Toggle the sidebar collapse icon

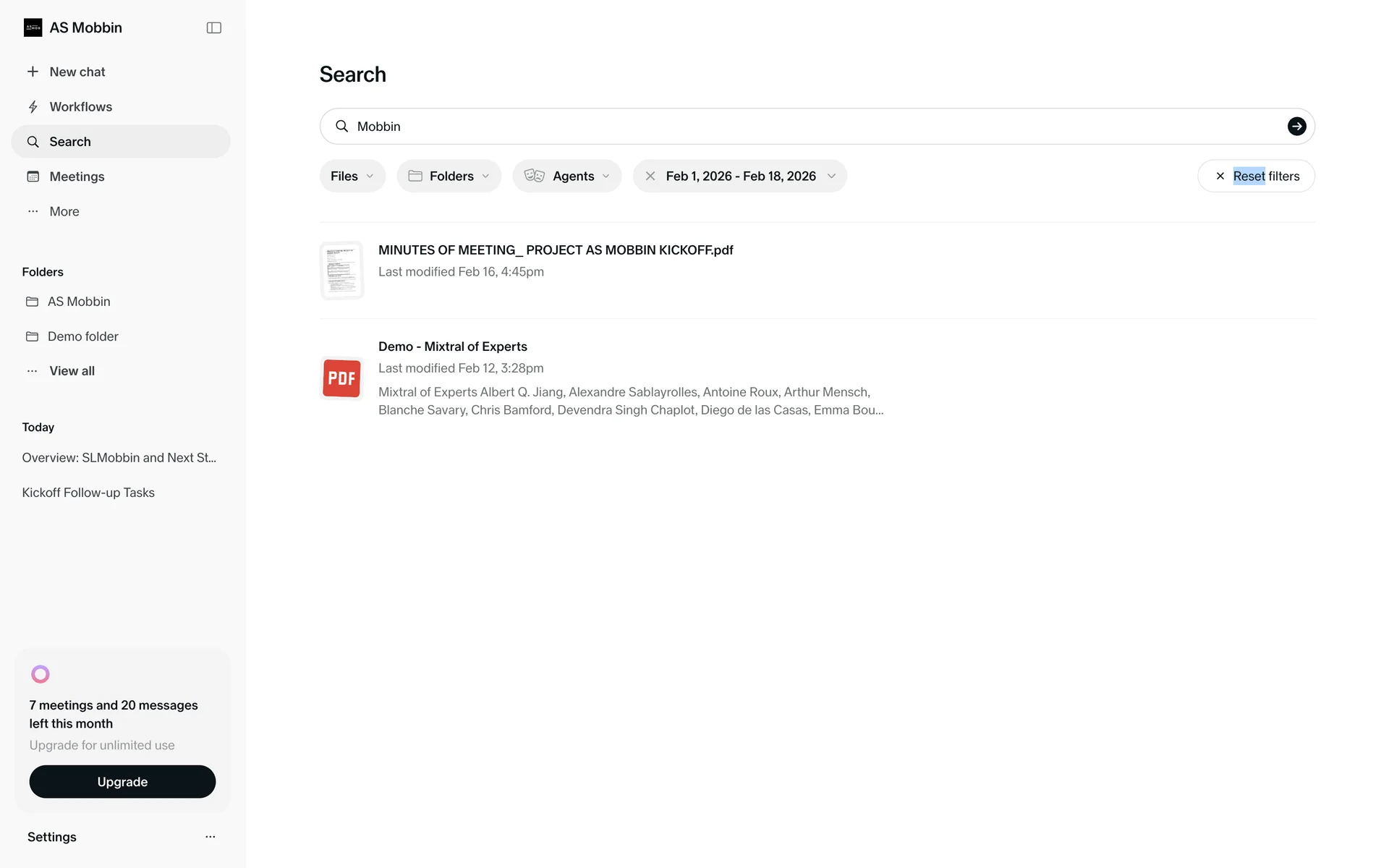tap(213, 27)
